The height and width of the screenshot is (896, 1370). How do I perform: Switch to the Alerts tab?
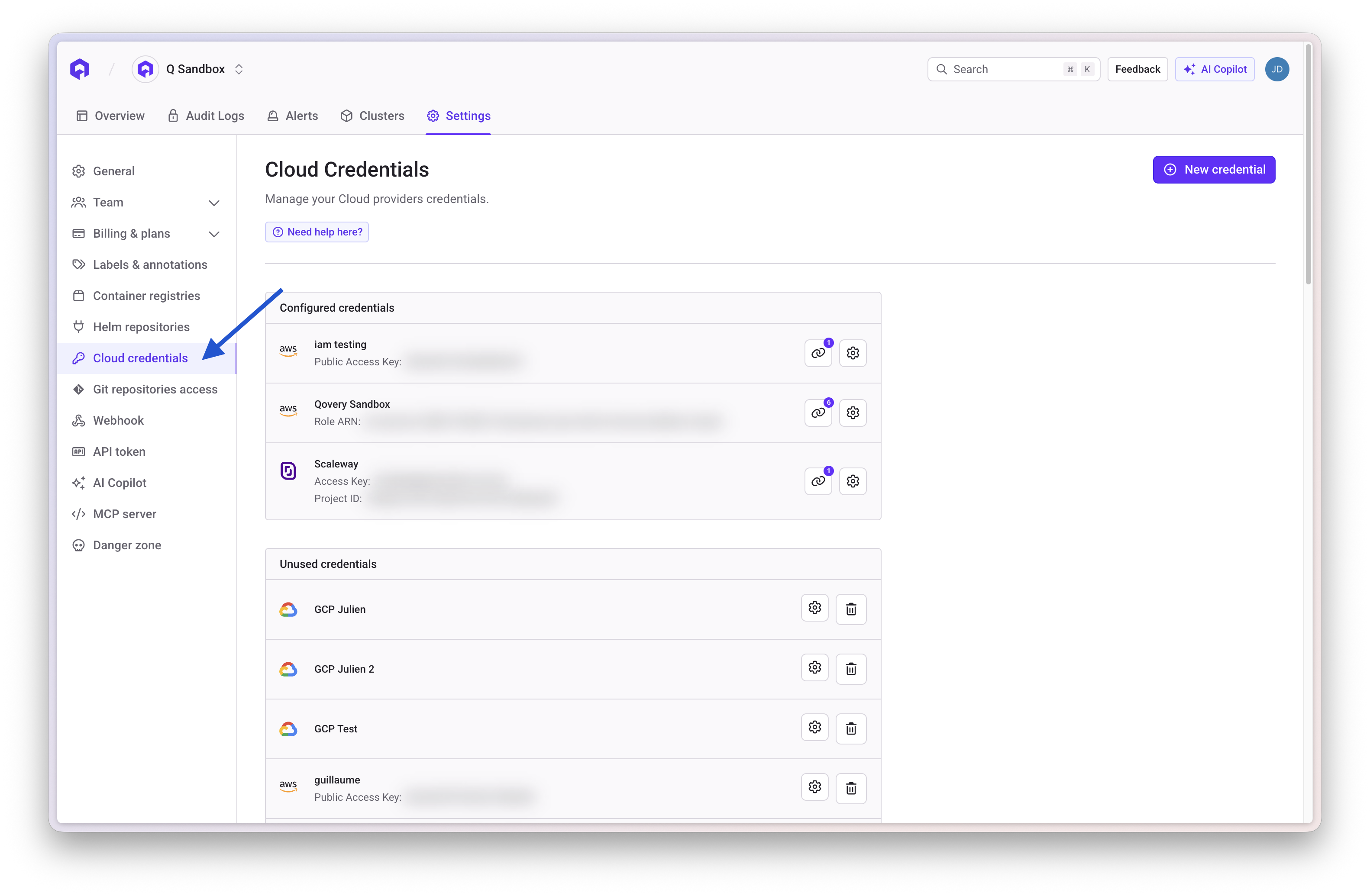coord(292,116)
